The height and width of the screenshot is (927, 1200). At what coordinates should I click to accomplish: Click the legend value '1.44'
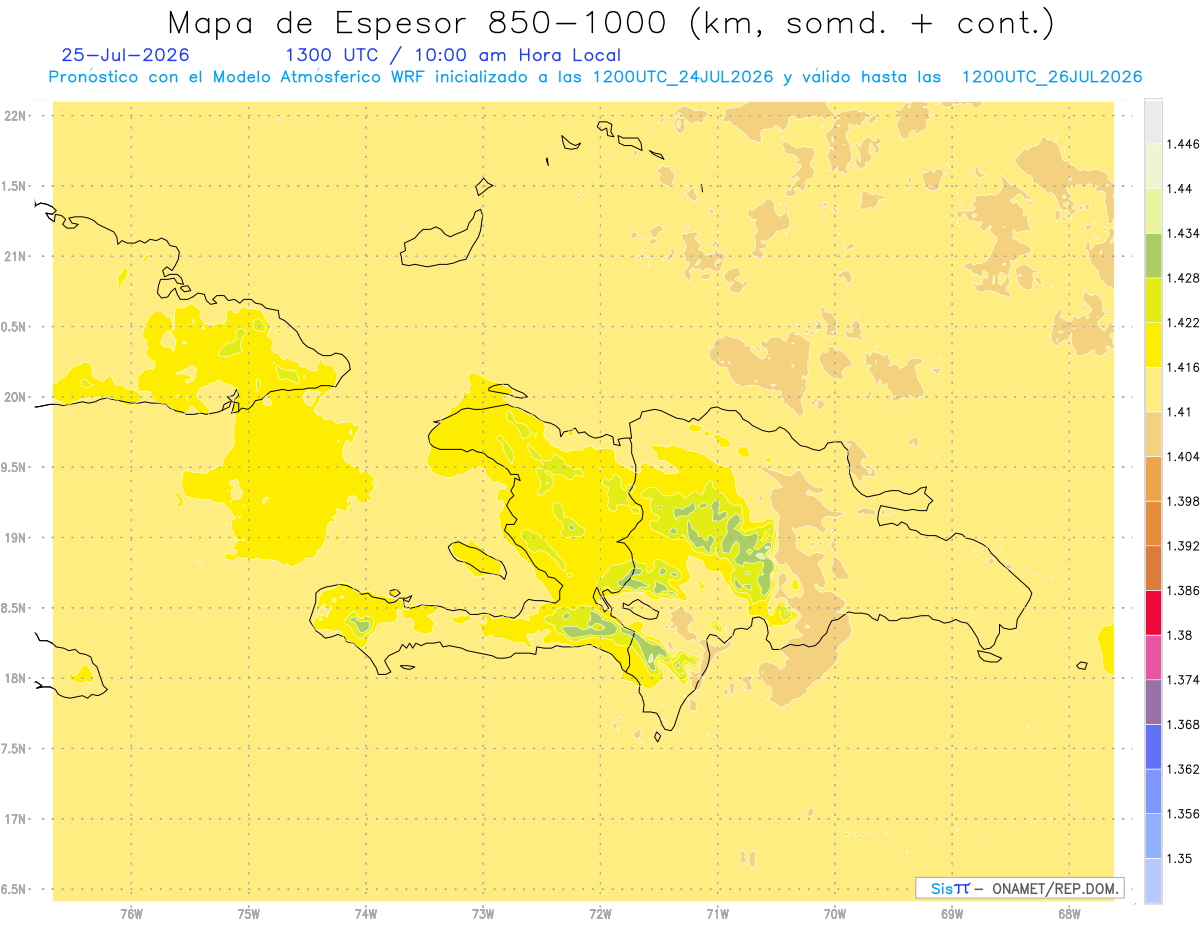click(x=1180, y=189)
